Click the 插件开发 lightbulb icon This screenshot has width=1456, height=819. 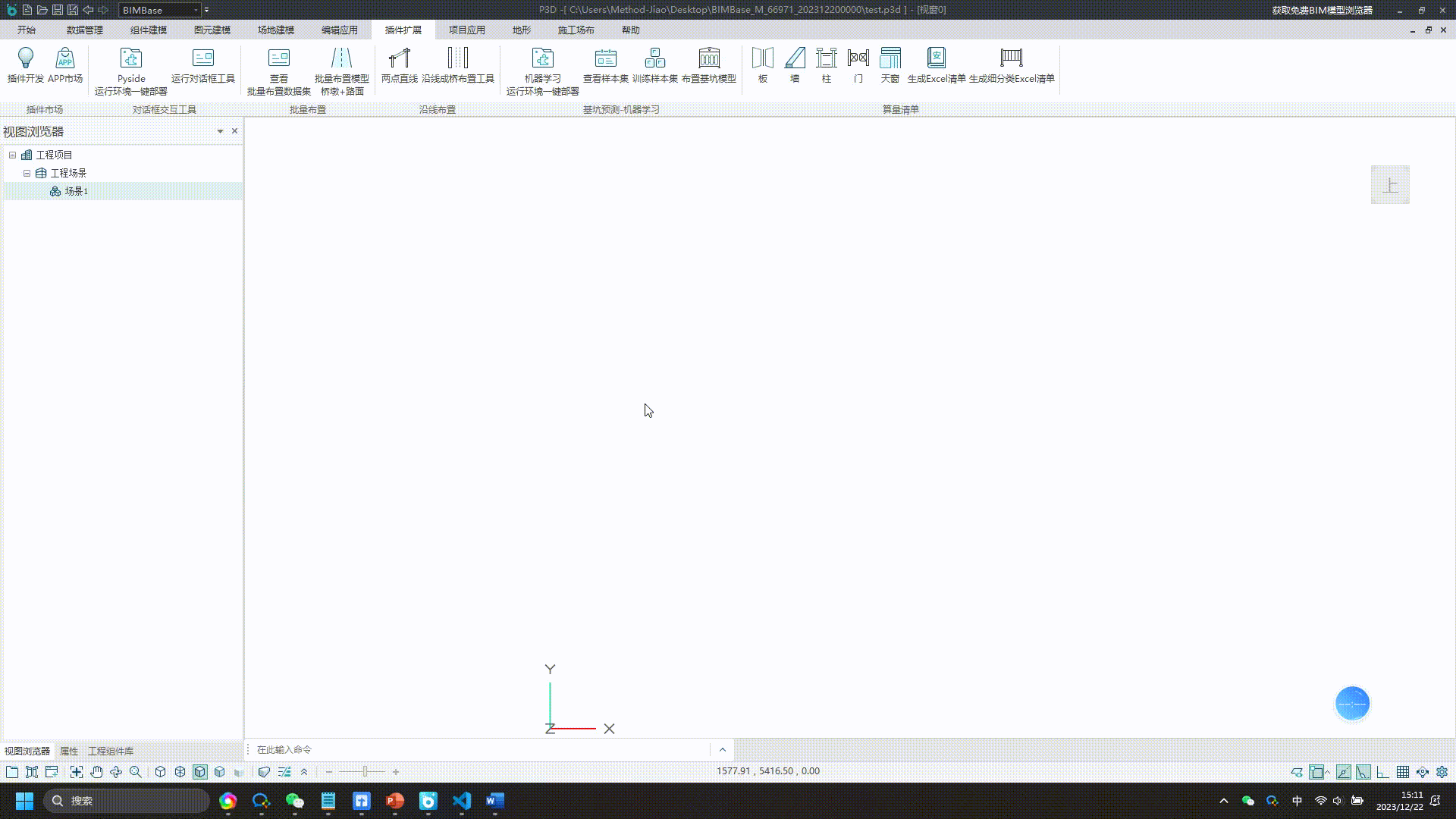coord(26,58)
